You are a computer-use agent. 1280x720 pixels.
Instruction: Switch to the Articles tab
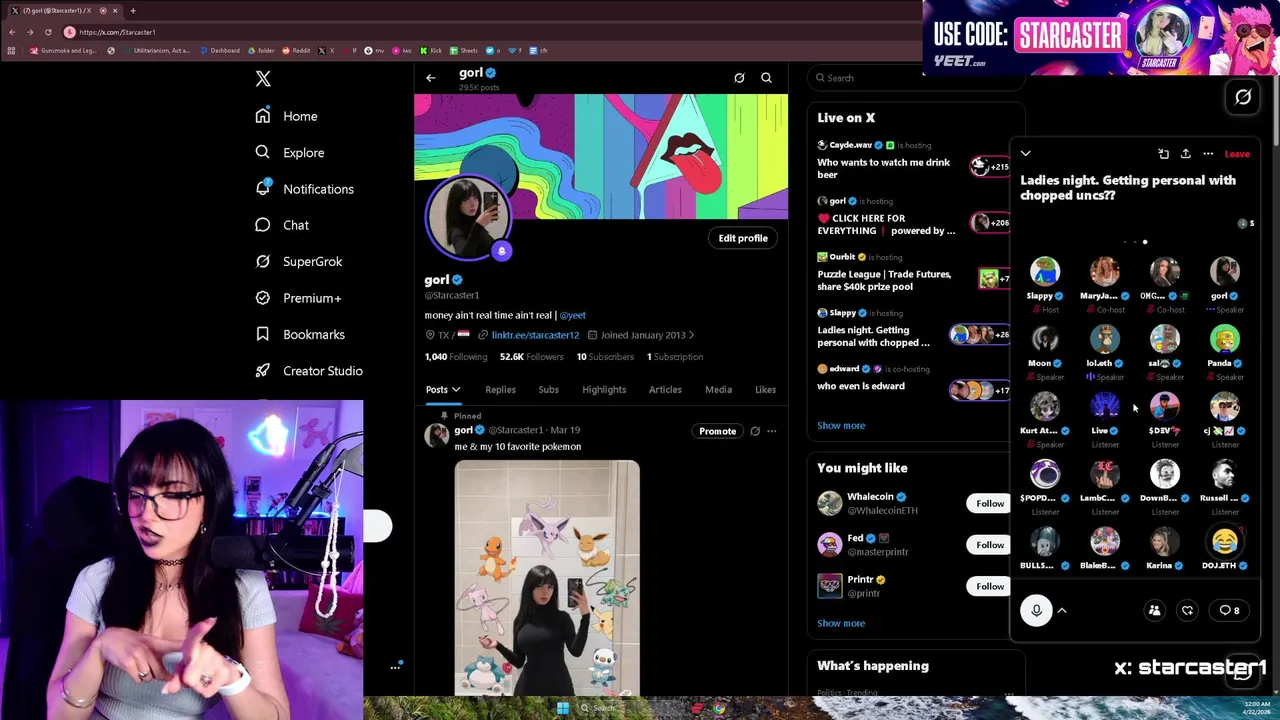(665, 390)
